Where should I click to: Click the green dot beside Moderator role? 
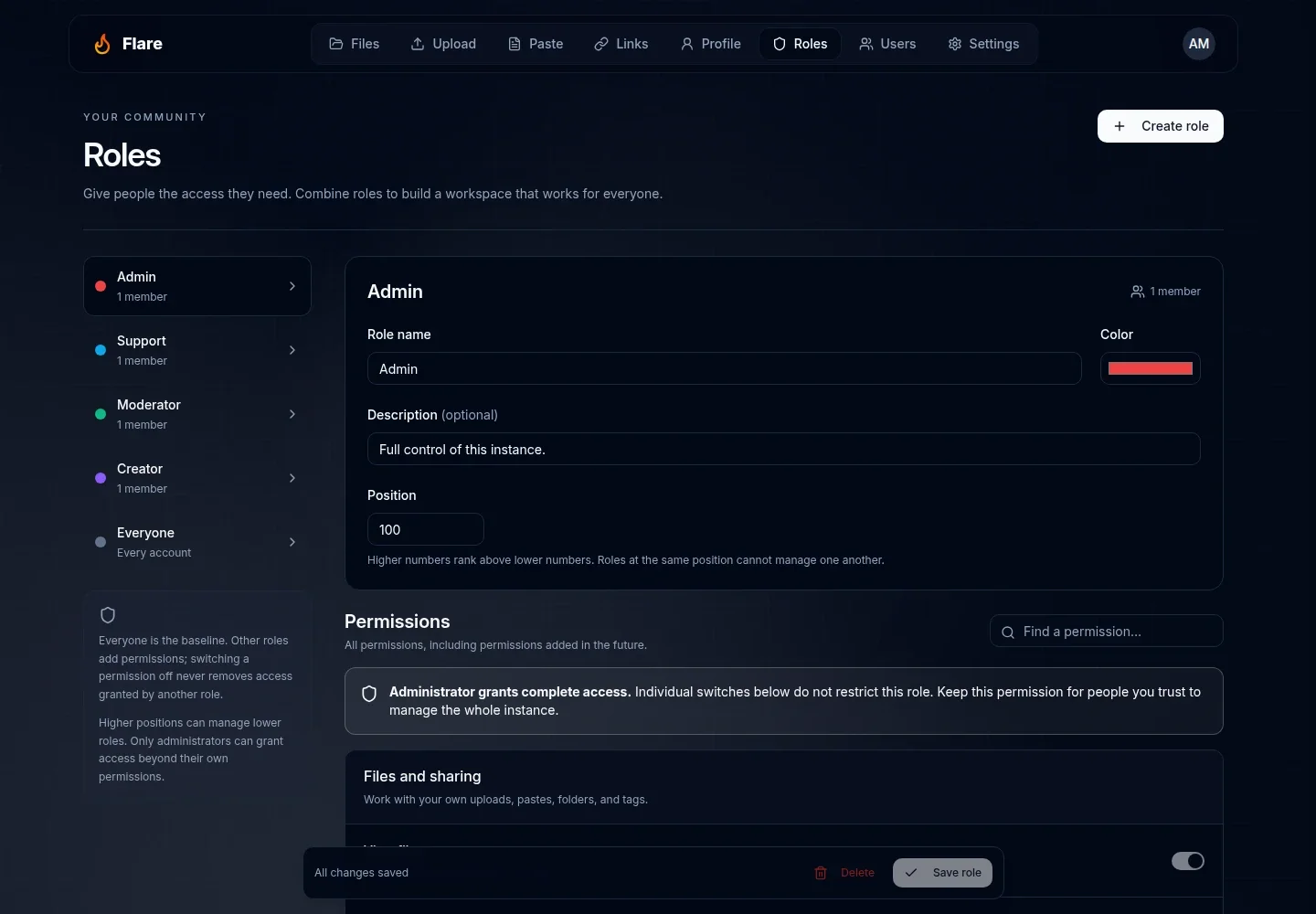pyautogui.click(x=101, y=414)
